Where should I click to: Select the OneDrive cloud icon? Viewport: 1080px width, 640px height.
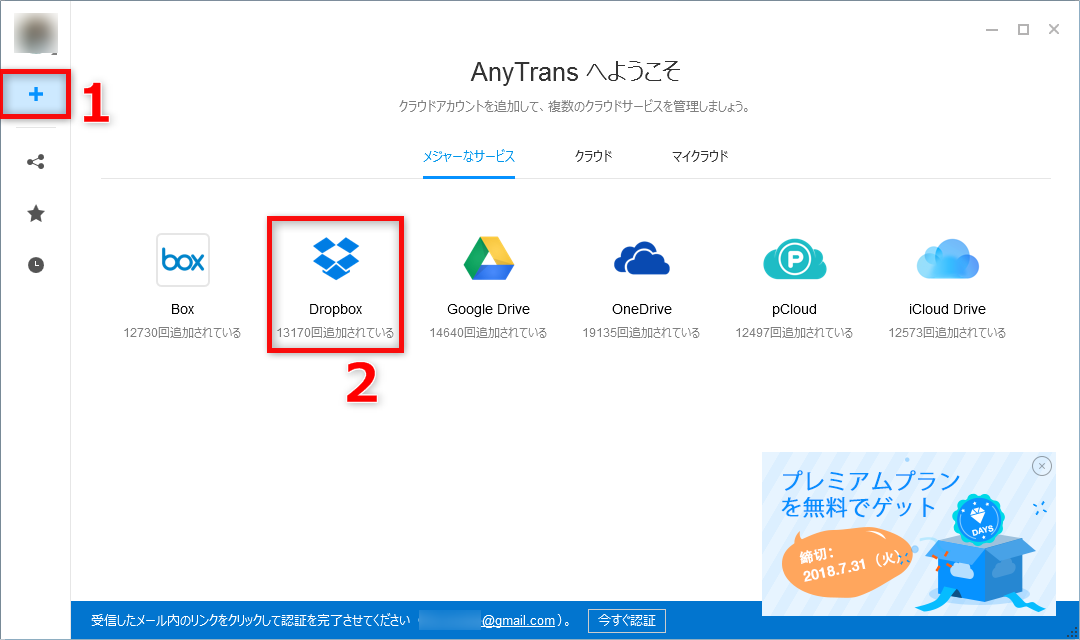(641, 258)
